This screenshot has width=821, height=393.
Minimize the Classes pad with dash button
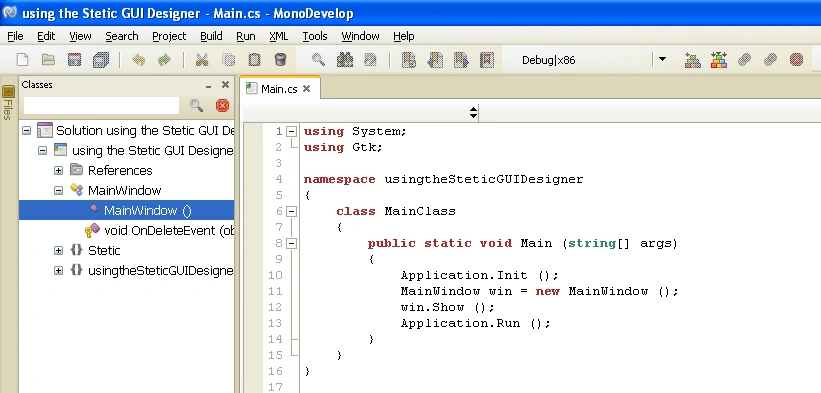point(208,85)
